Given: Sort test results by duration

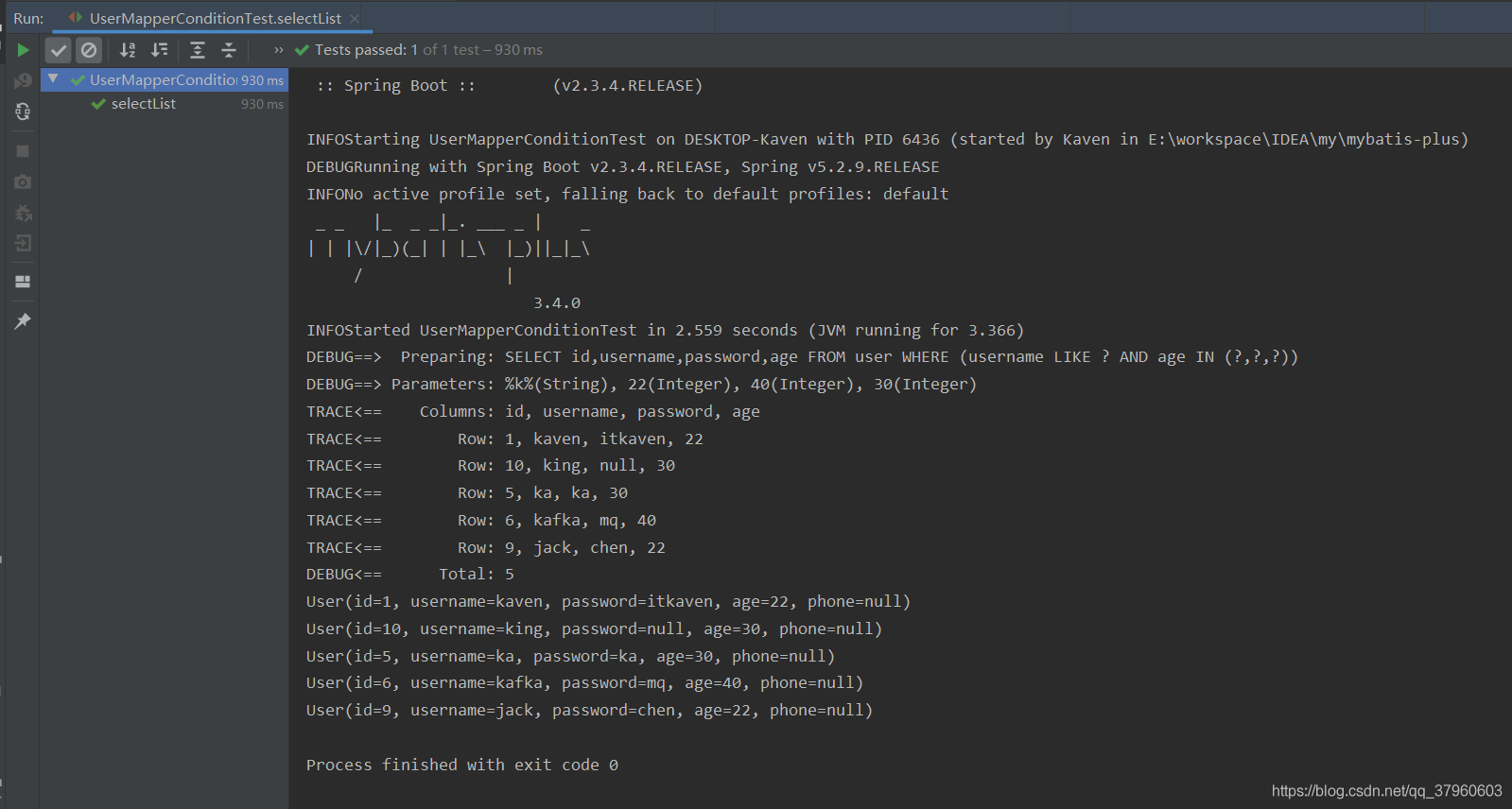Looking at the screenshot, I should coord(160,50).
